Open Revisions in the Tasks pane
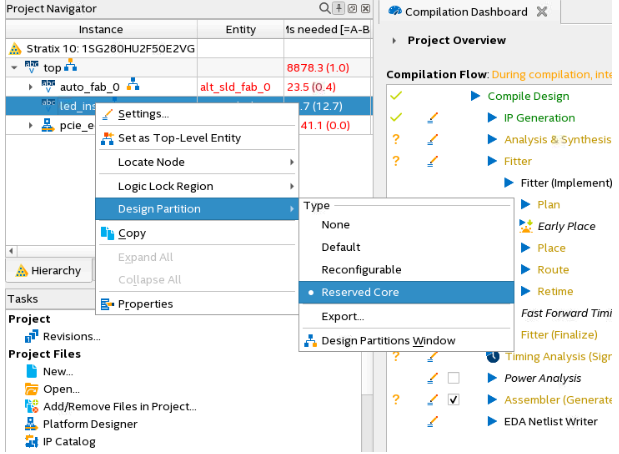The width and height of the screenshot is (619, 454). (x=71, y=336)
